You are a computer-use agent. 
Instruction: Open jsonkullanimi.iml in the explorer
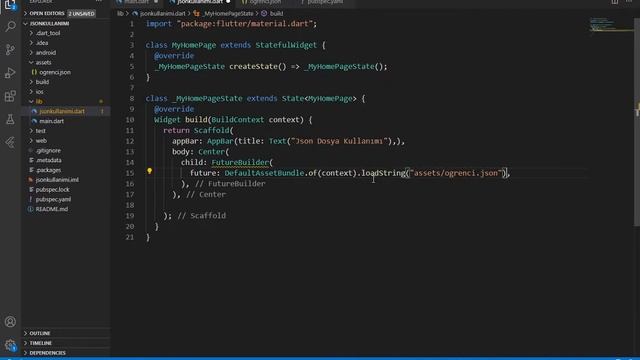(57, 180)
